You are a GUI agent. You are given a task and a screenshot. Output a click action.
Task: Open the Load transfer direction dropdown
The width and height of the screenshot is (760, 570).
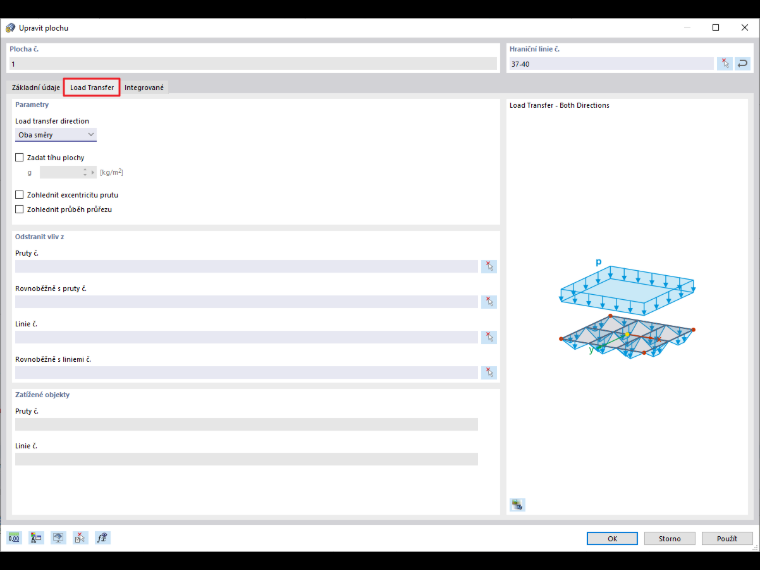56,135
